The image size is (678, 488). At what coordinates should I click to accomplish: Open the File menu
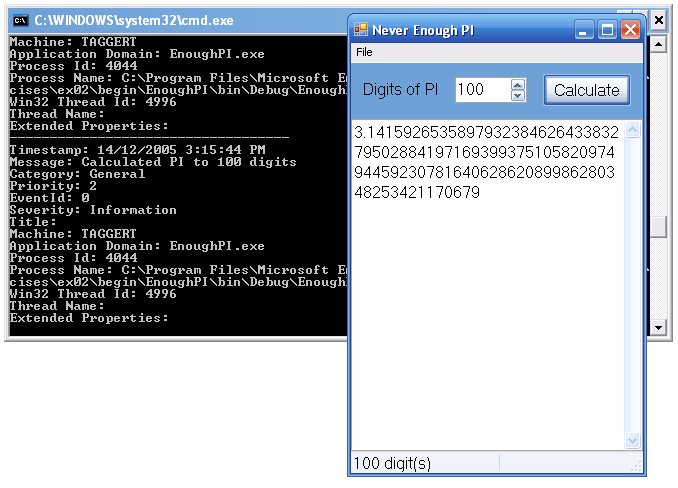pyautogui.click(x=364, y=51)
